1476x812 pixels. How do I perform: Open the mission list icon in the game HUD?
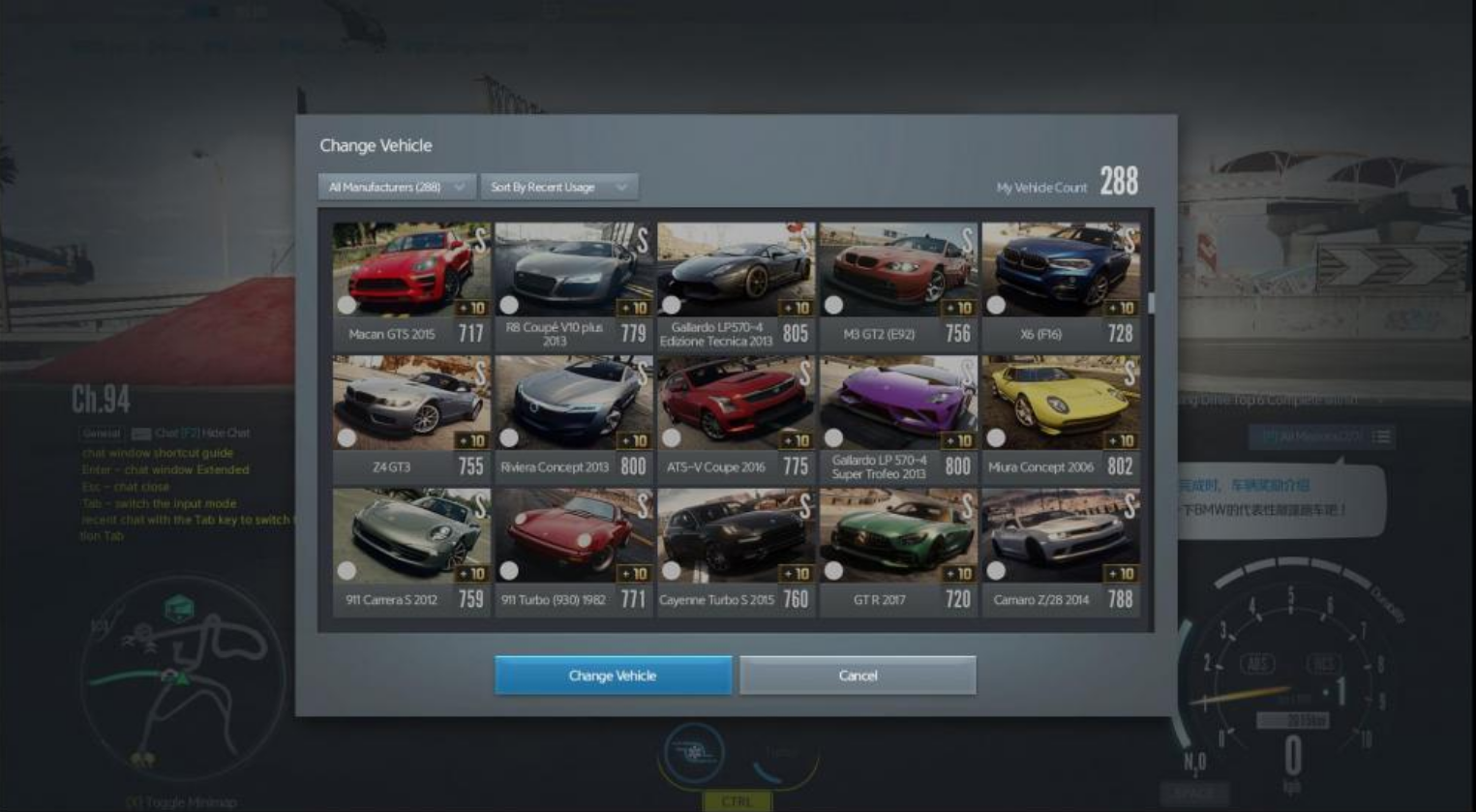pyautogui.click(x=1381, y=437)
